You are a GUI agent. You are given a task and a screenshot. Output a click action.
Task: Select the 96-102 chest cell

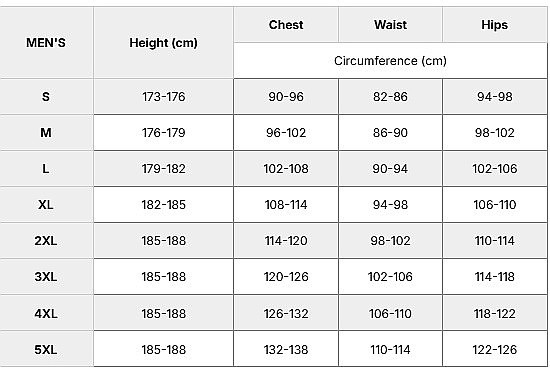(x=286, y=133)
